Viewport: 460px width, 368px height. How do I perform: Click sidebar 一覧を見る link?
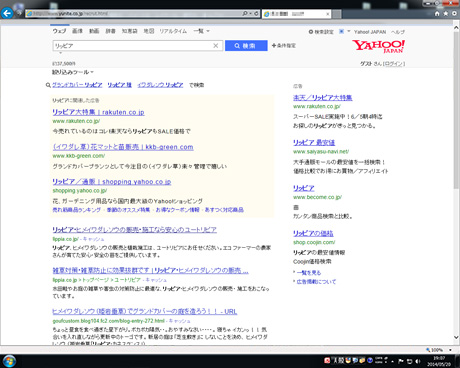point(309,273)
